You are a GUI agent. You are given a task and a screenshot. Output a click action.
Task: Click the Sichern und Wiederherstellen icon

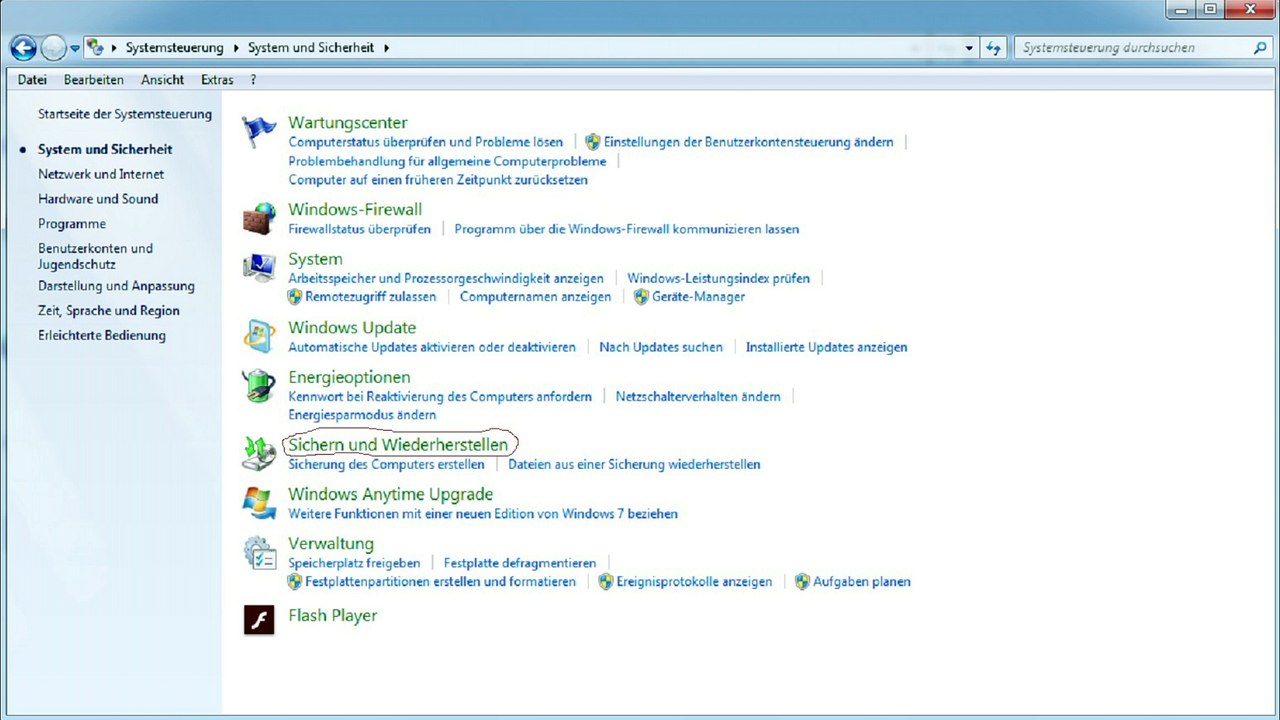[259, 453]
